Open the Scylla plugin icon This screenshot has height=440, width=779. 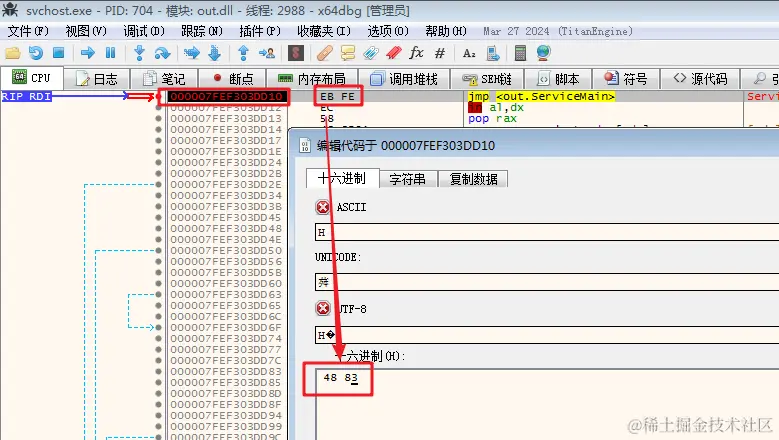tap(296, 53)
